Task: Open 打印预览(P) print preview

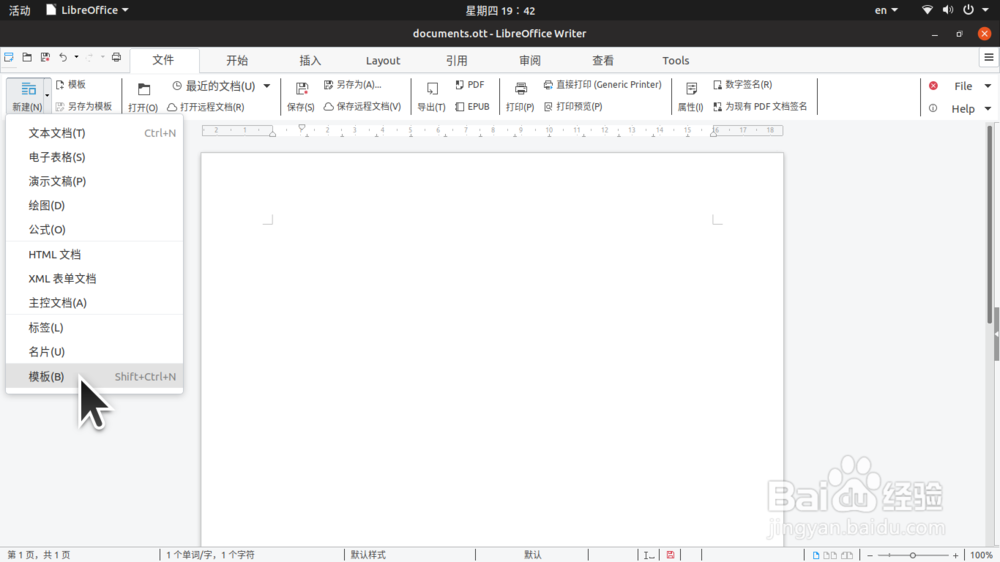Action: (573, 107)
